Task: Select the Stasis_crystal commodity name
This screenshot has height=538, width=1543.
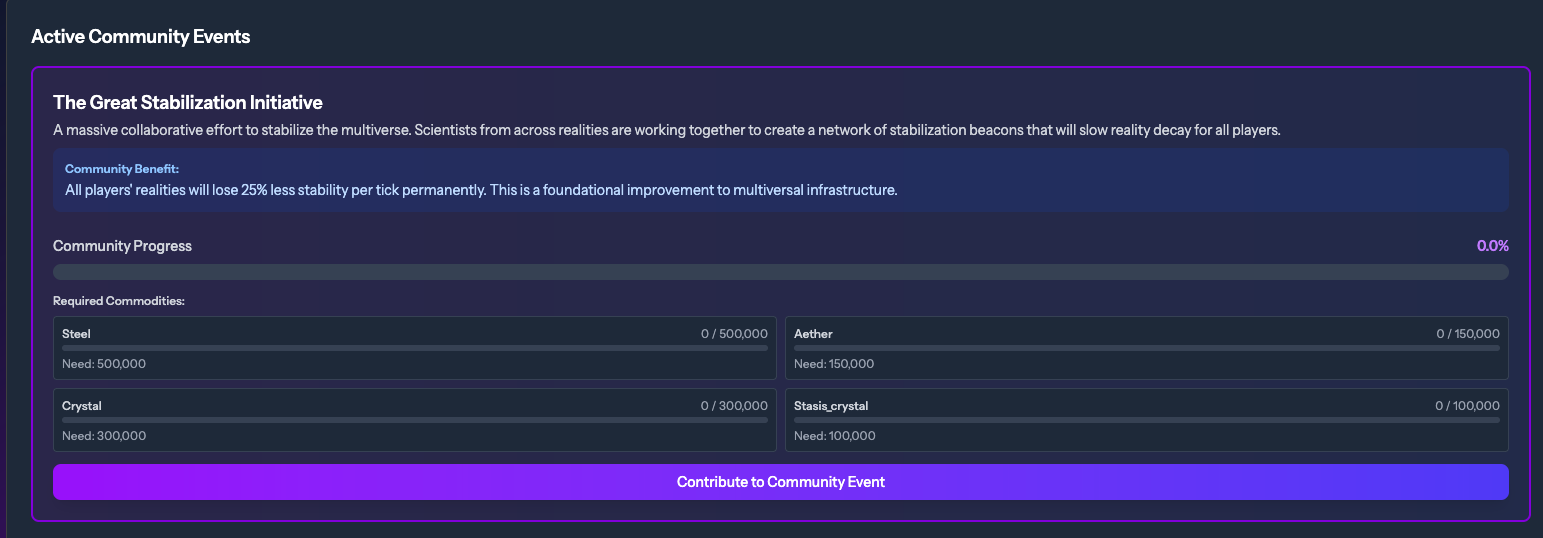Action: (831, 406)
